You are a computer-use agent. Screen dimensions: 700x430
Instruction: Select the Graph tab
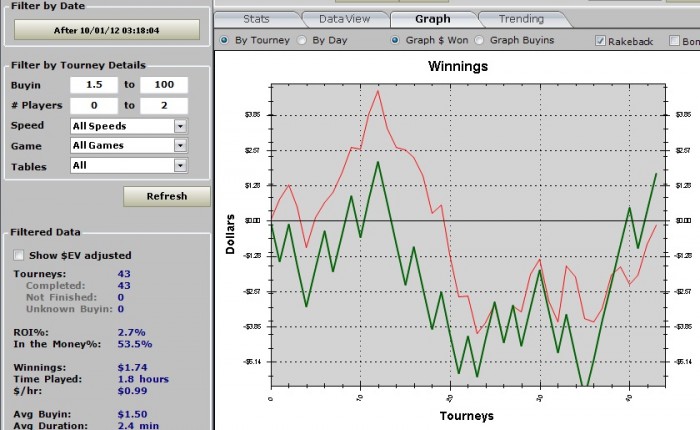pyautogui.click(x=433, y=19)
